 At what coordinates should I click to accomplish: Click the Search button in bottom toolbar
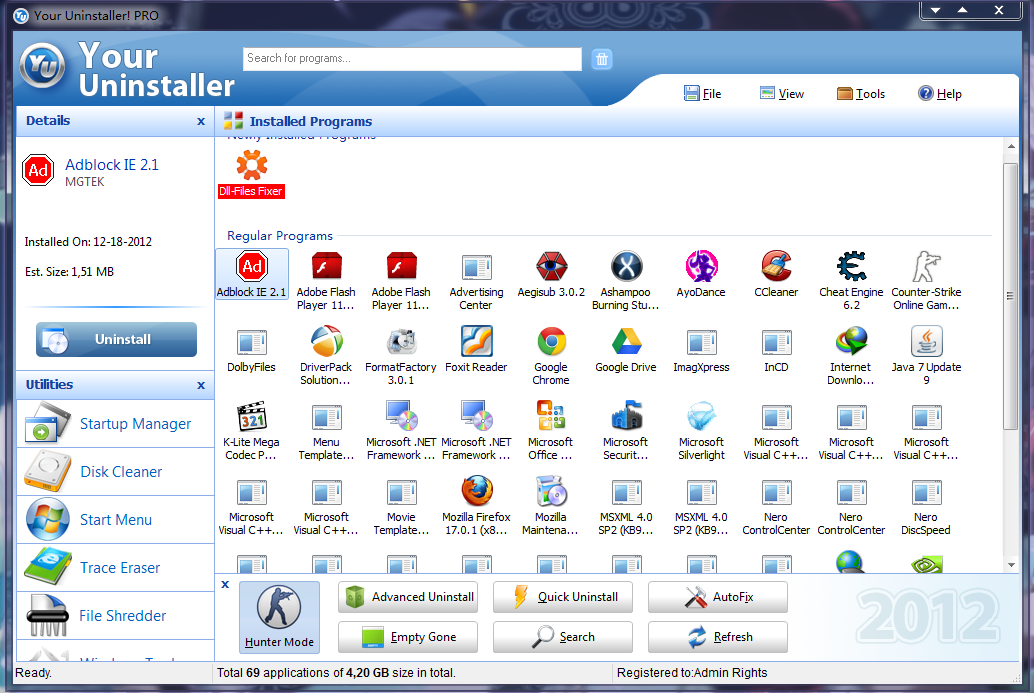pos(563,637)
